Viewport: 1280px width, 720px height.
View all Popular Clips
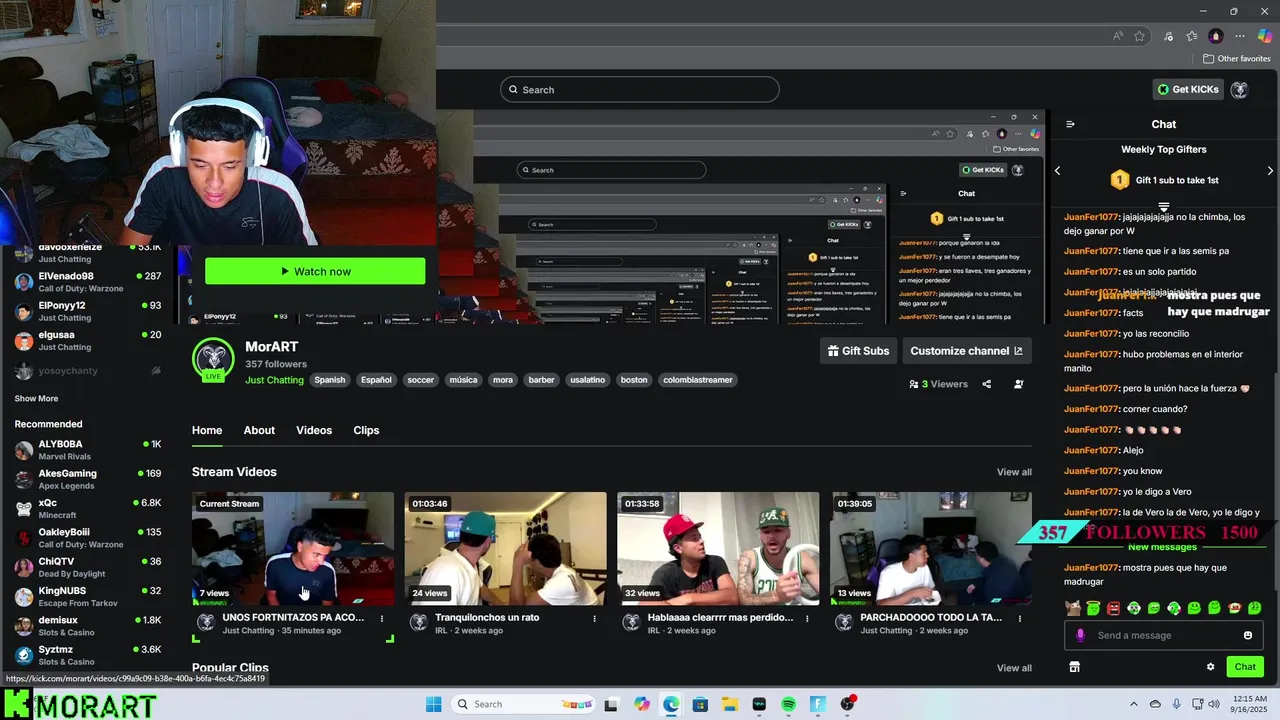point(1014,668)
